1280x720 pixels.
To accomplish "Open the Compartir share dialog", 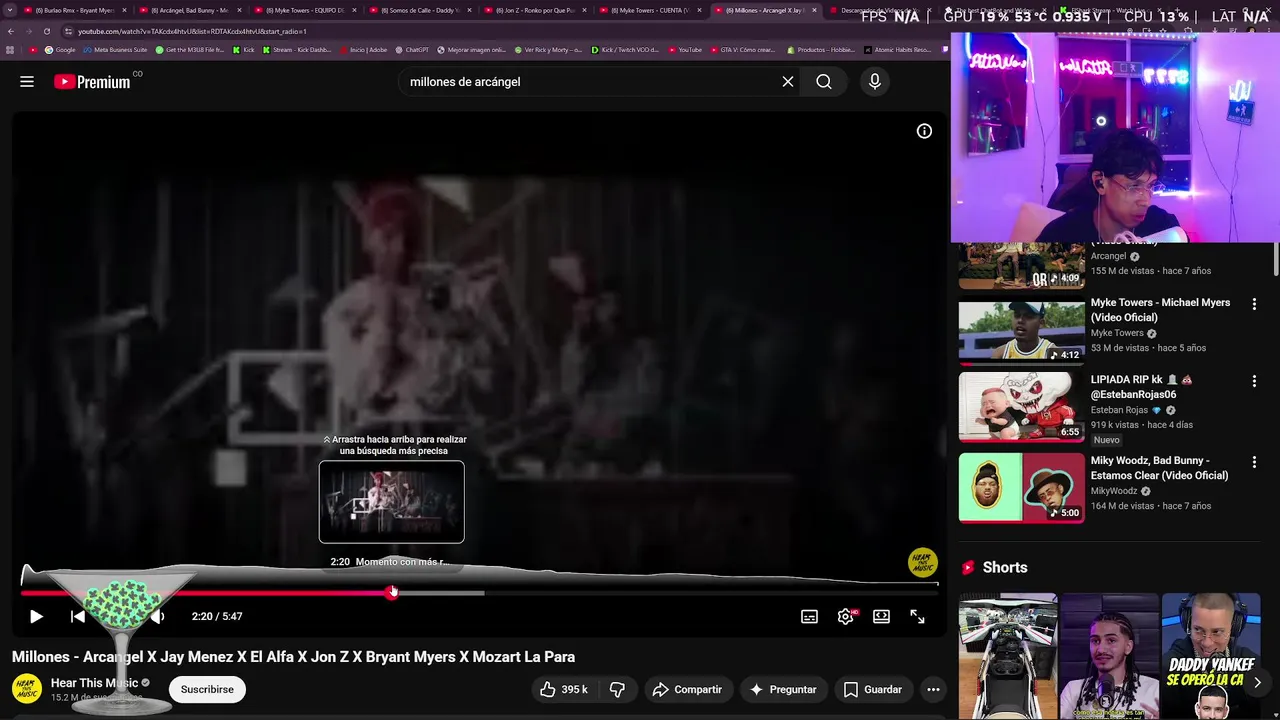I will click(686, 689).
